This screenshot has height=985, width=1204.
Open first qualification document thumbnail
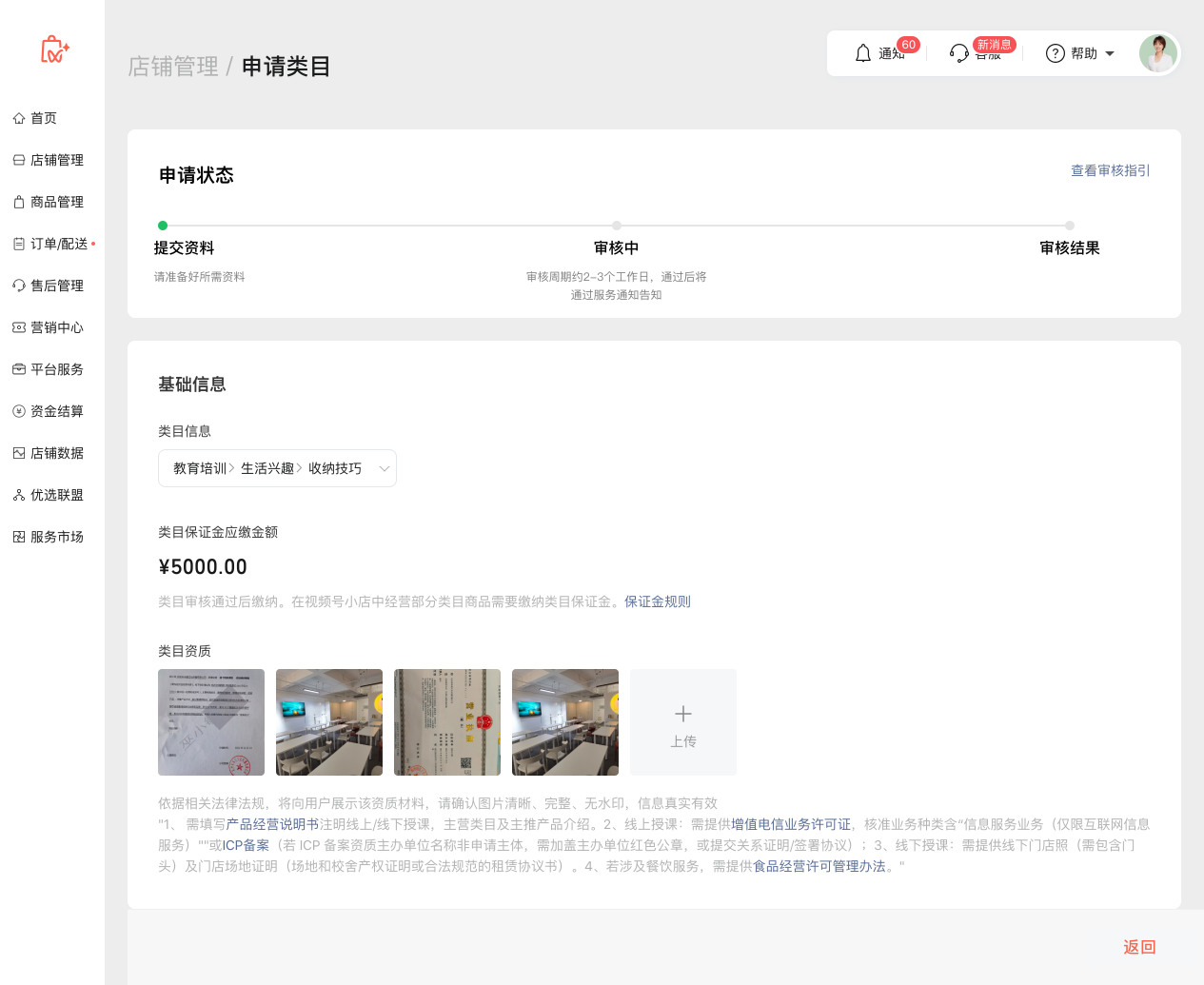tap(211, 722)
